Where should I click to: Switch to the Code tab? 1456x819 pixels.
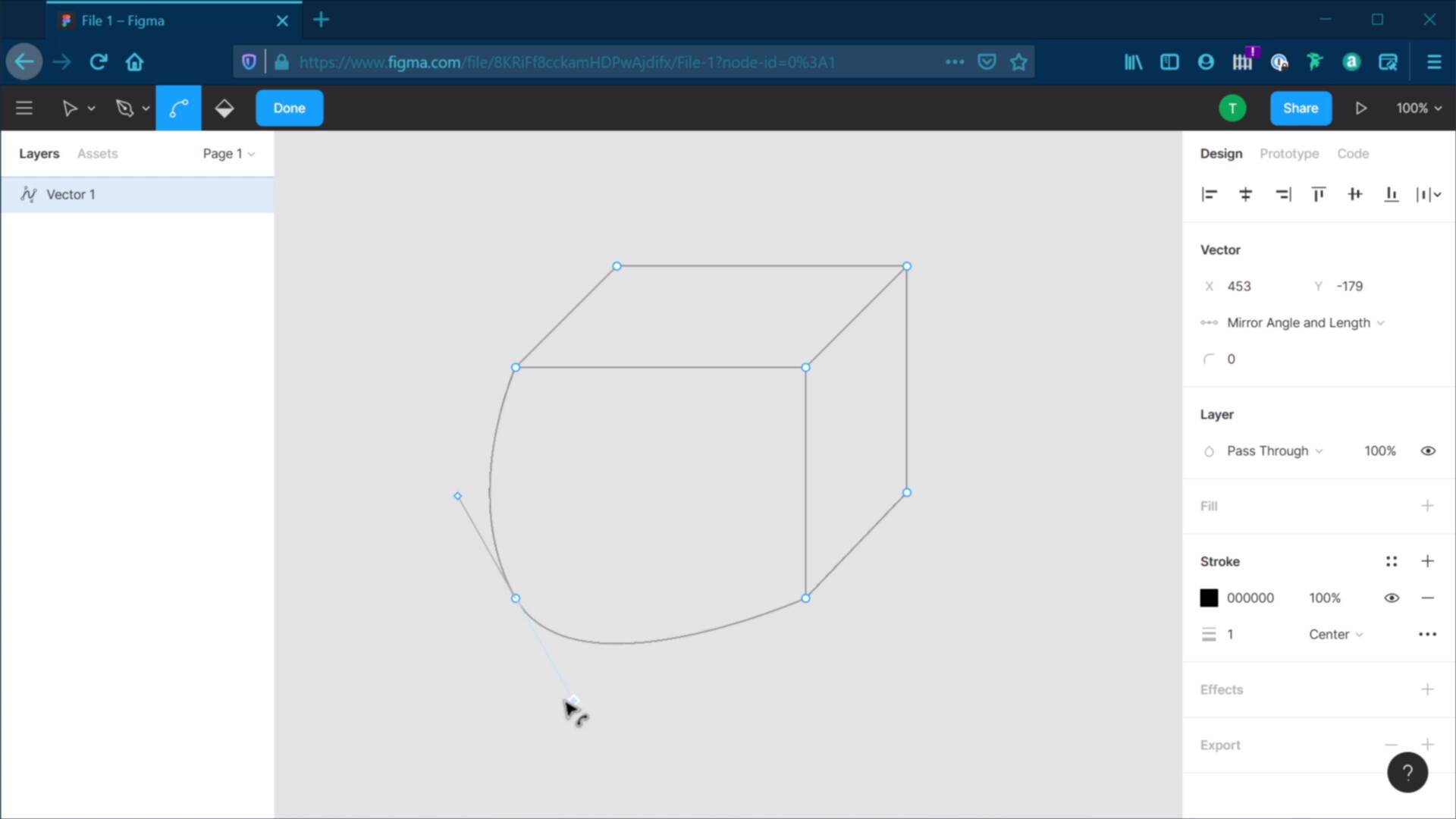(x=1353, y=153)
